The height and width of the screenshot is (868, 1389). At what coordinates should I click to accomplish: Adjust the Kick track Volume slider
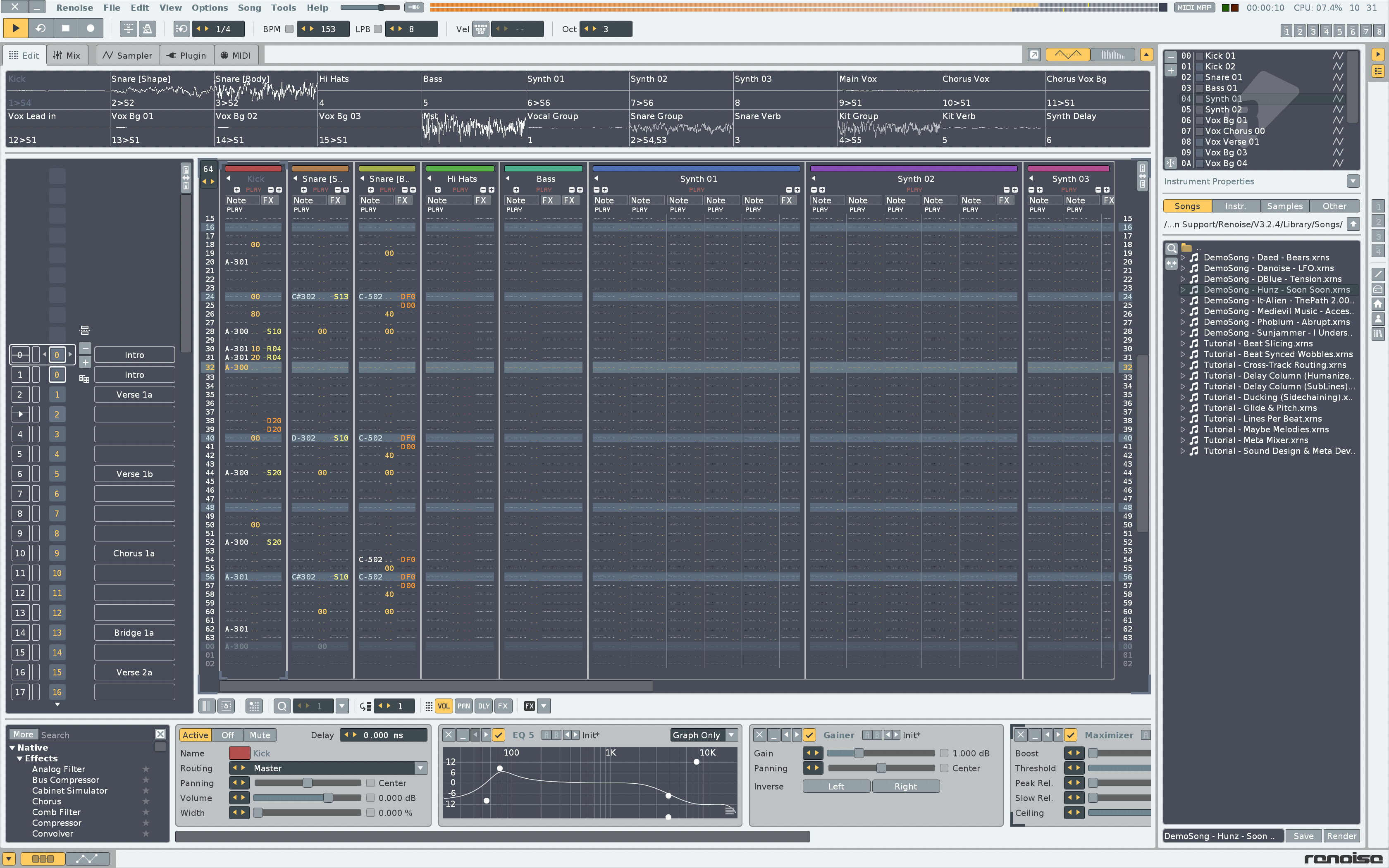pos(307,798)
